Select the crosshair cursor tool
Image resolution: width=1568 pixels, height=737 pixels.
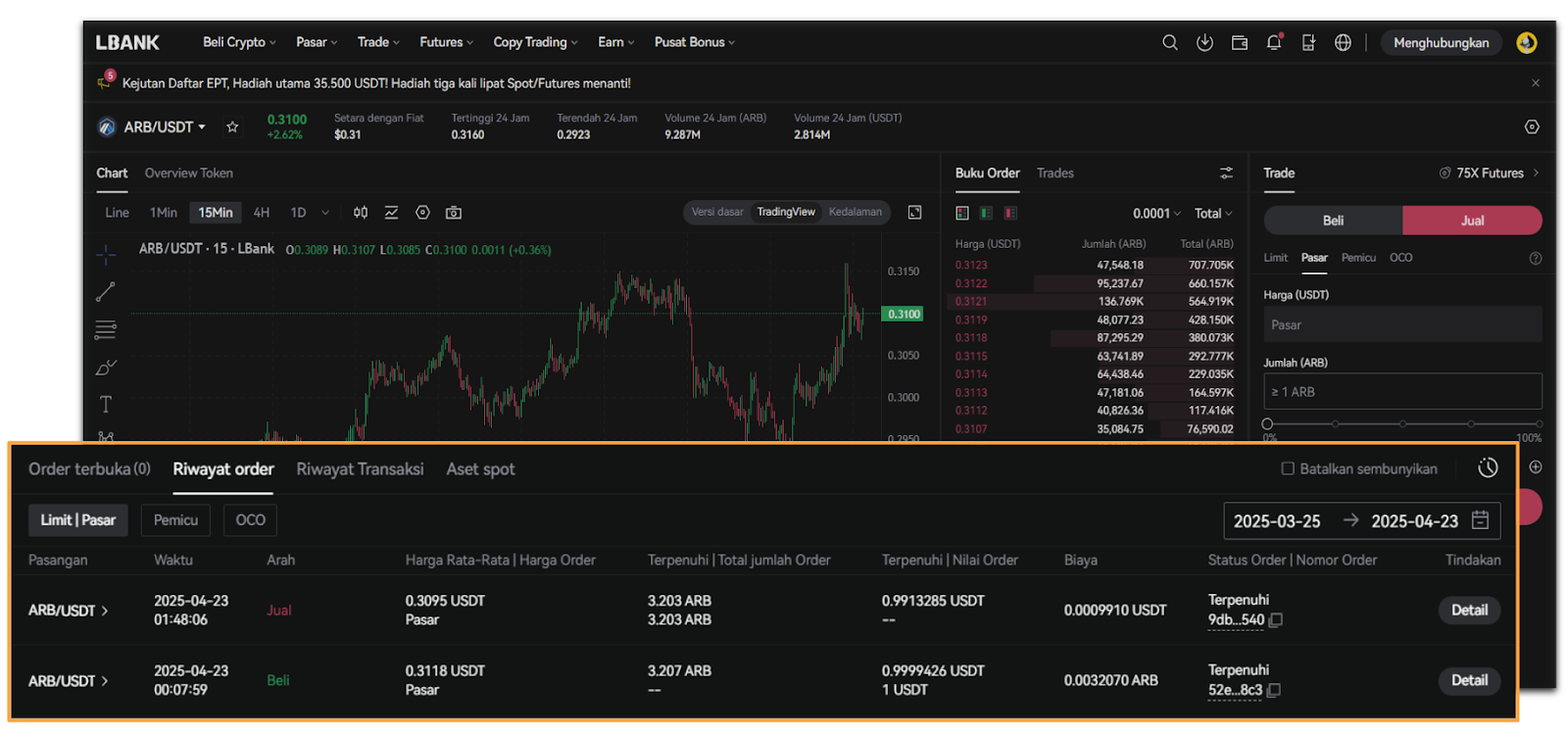106,255
